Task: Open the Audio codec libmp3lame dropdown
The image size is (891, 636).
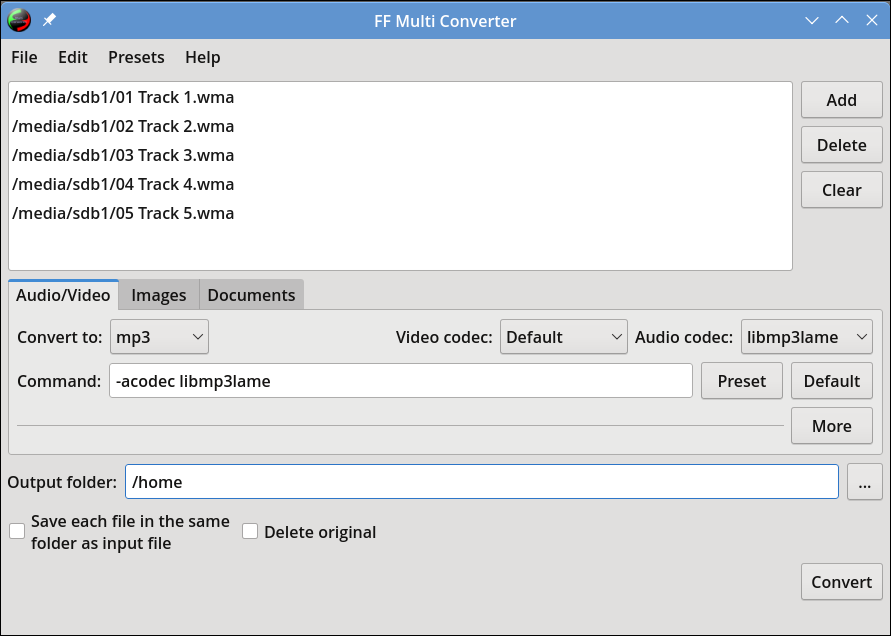Action: click(x=806, y=336)
